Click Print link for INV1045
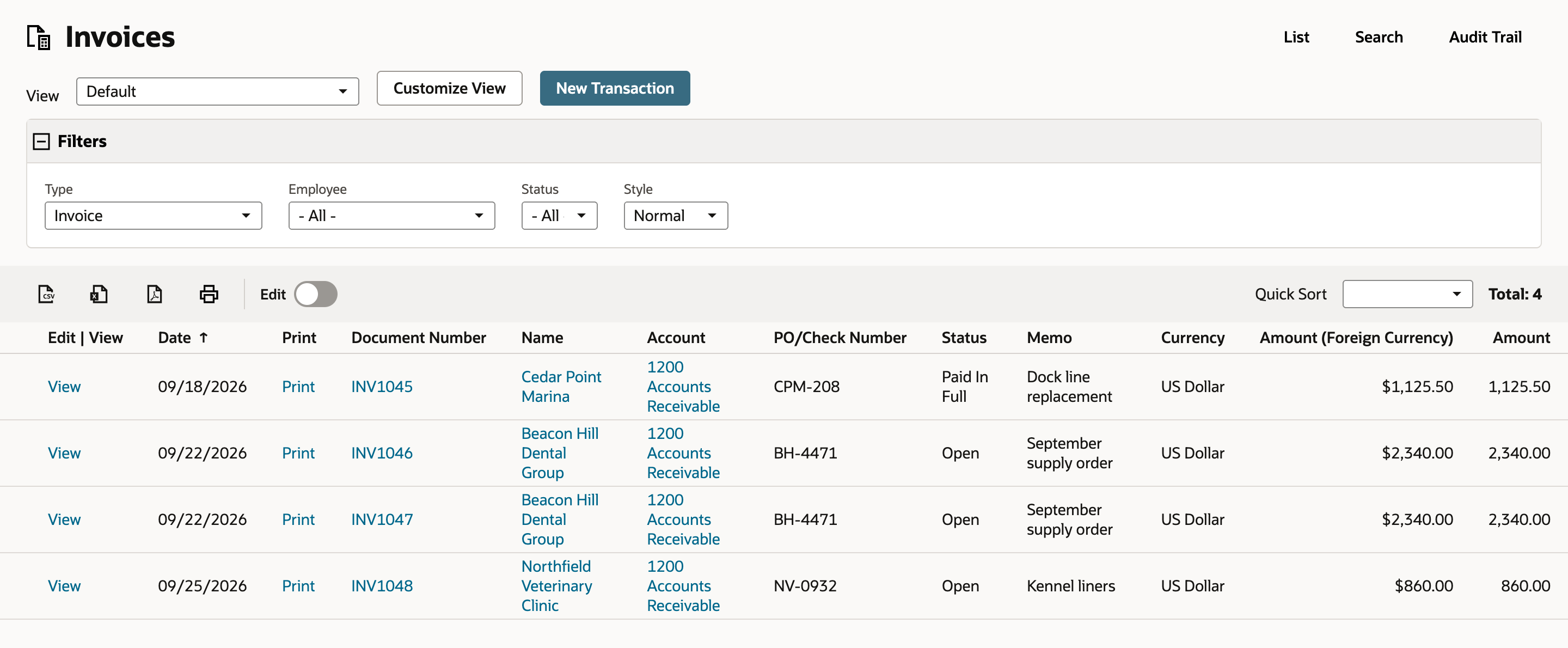The image size is (1568, 648). coord(298,386)
